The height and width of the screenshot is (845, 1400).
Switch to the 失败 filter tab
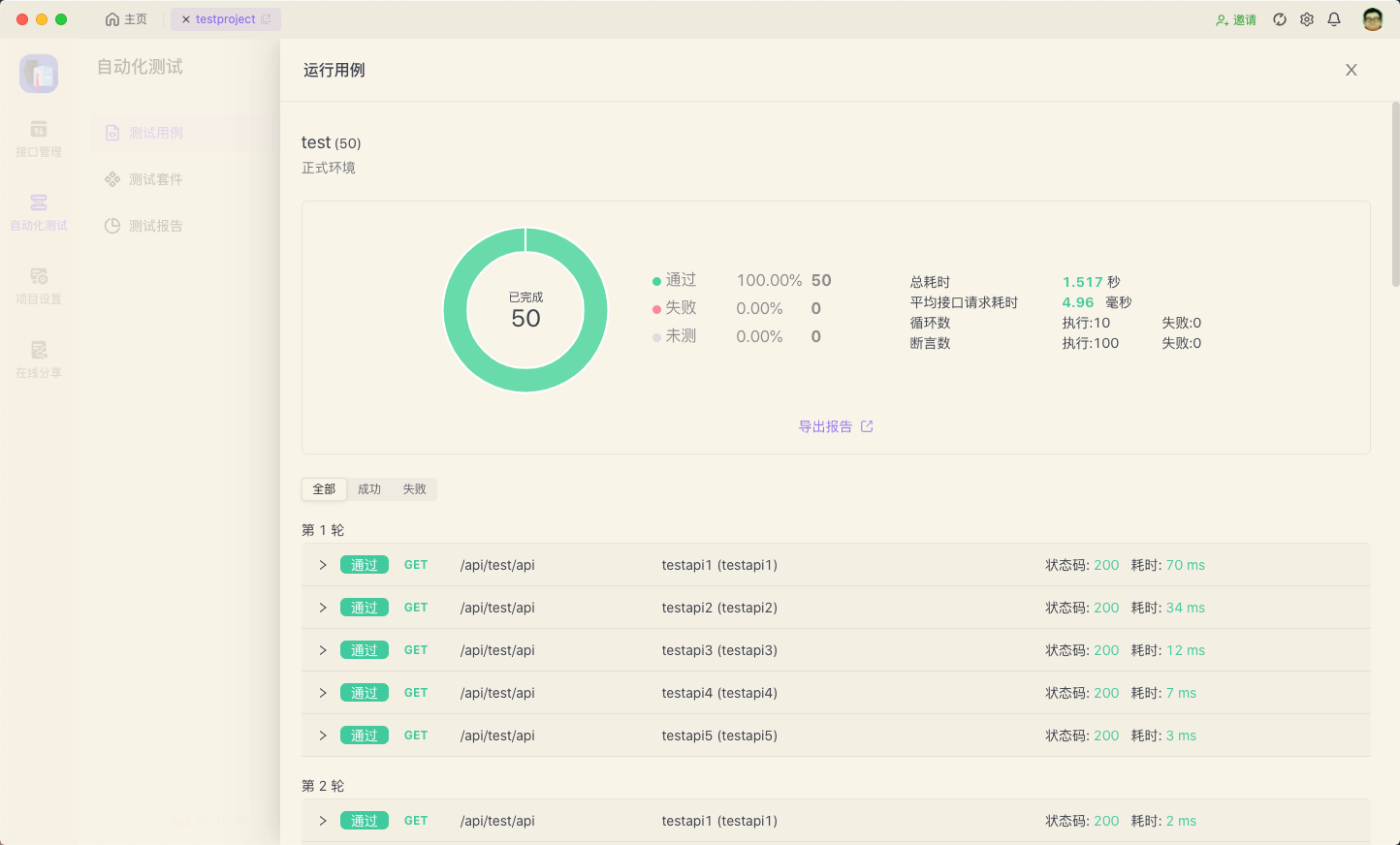tap(414, 489)
